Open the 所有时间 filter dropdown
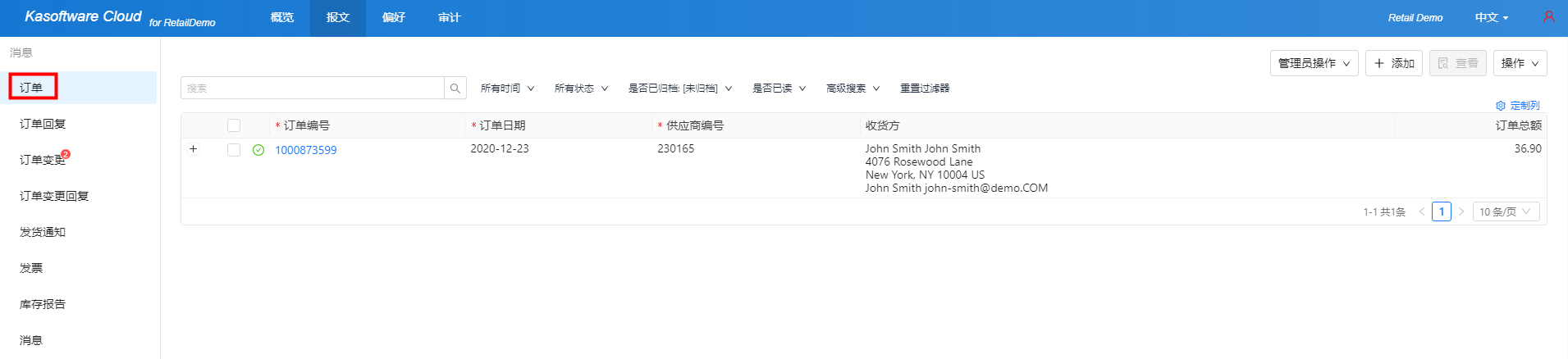 point(507,89)
